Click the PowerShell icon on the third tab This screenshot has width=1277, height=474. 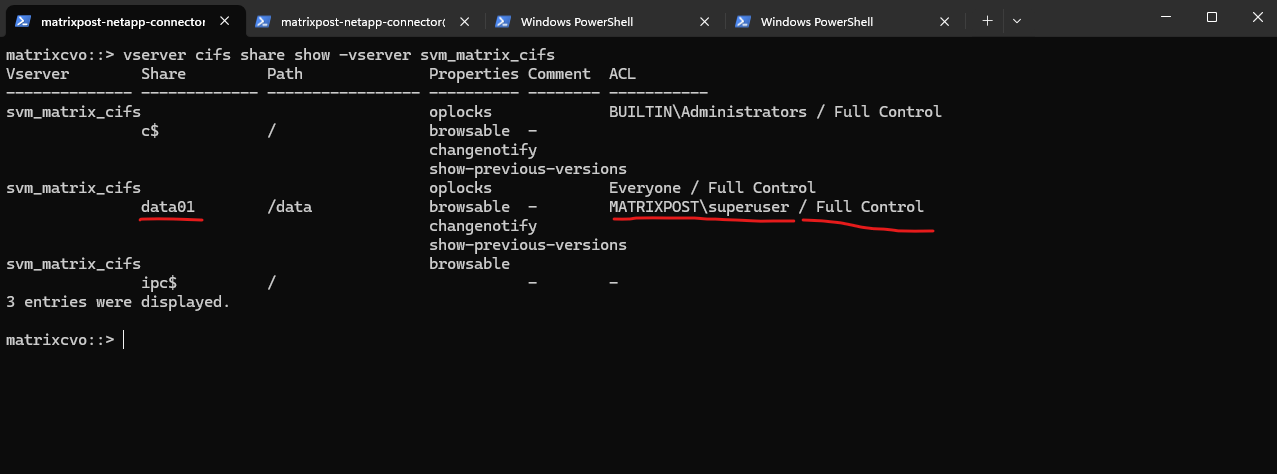tap(503, 21)
